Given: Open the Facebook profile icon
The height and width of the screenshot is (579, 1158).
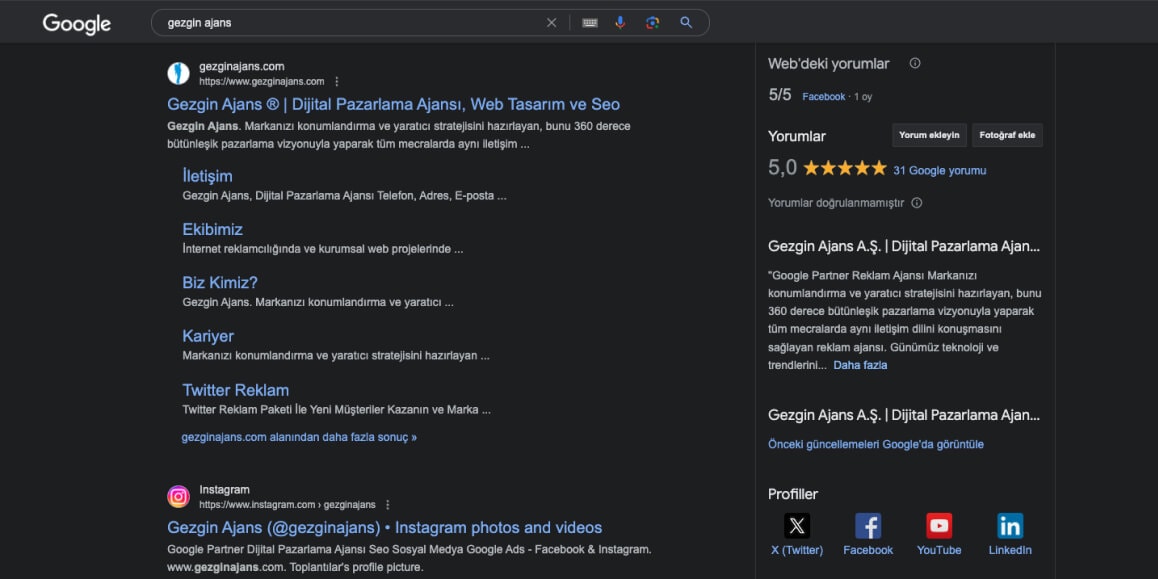Looking at the screenshot, I should [868, 526].
